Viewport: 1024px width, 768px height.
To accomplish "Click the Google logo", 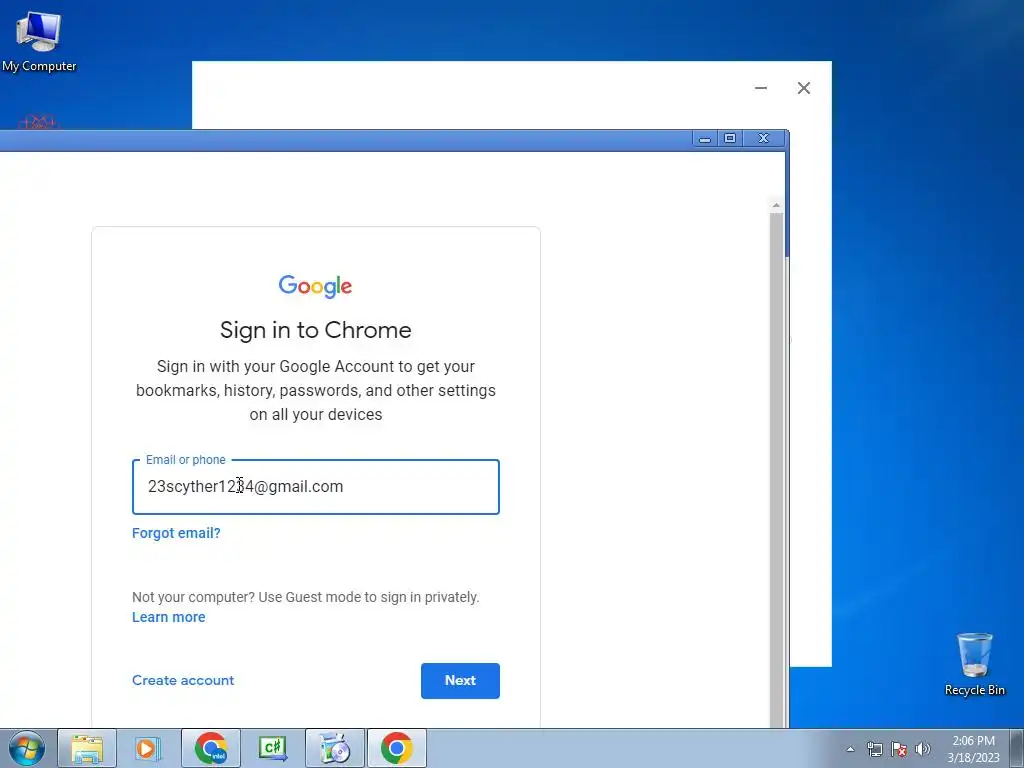I will coord(315,286).
